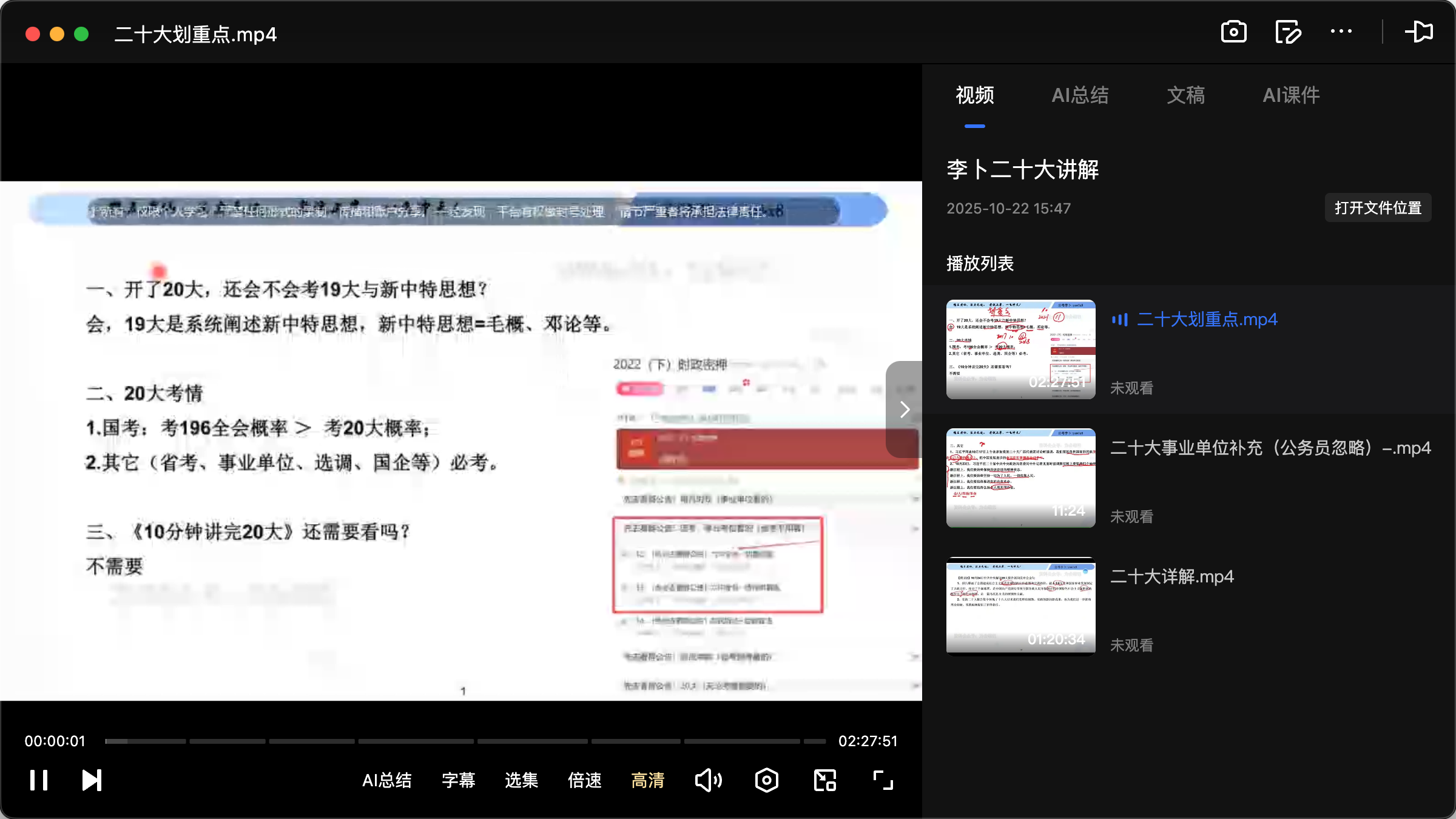Image resolution: width=1456 pixels, height=819 pixels.
Task: Open the 选集 episode list
Action: [x=521, y=781]
